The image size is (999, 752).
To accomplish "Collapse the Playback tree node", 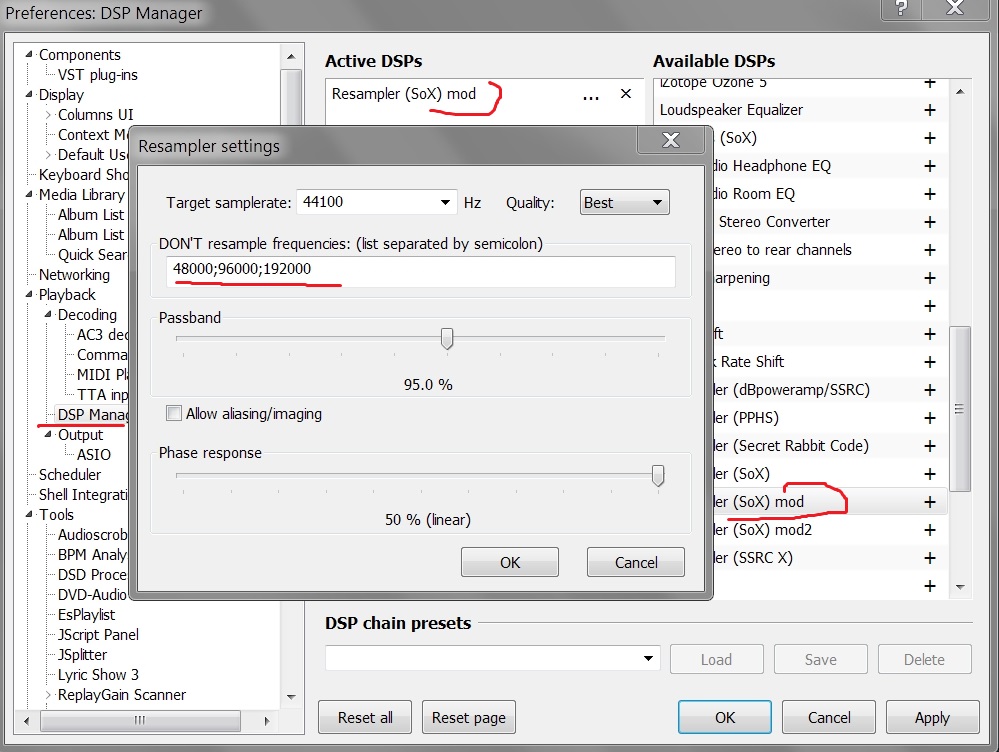I will (29, 294).
